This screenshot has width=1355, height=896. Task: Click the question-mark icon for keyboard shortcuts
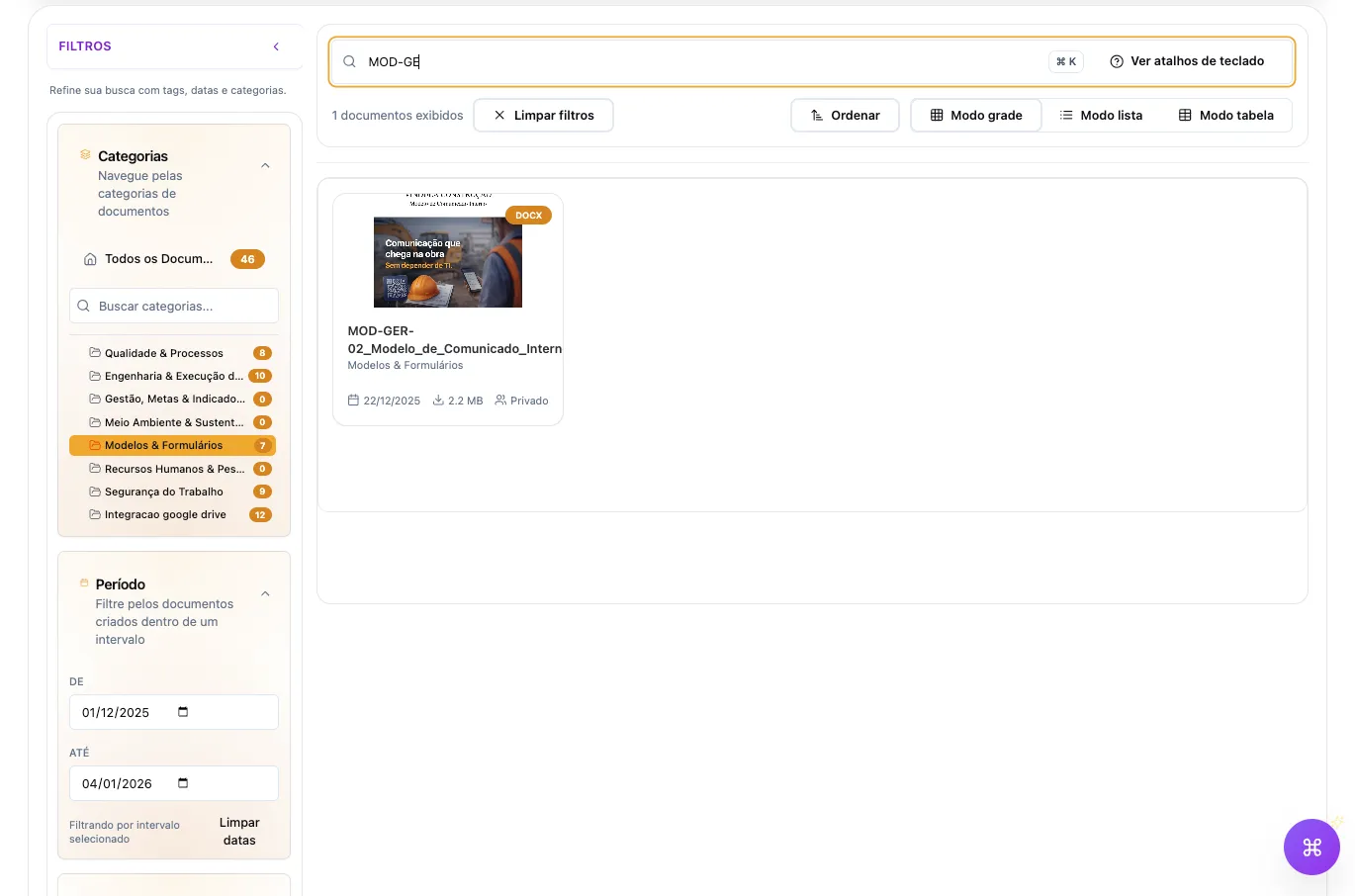[x=1116, y=60]
